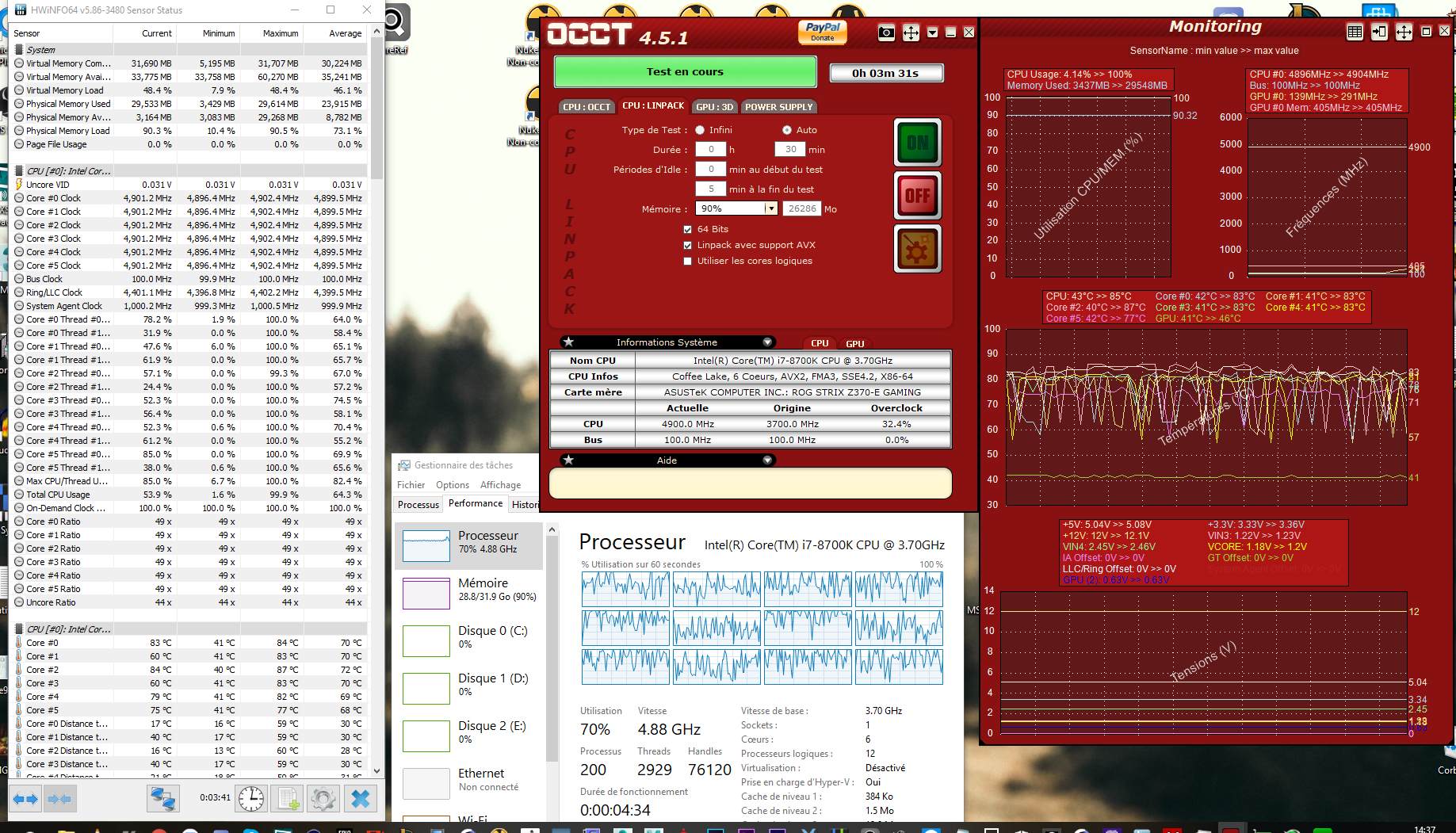Reset HWiNFO timer with clock icon
1456x833 pixels.
pyautogui.click(x=251, y=798)
